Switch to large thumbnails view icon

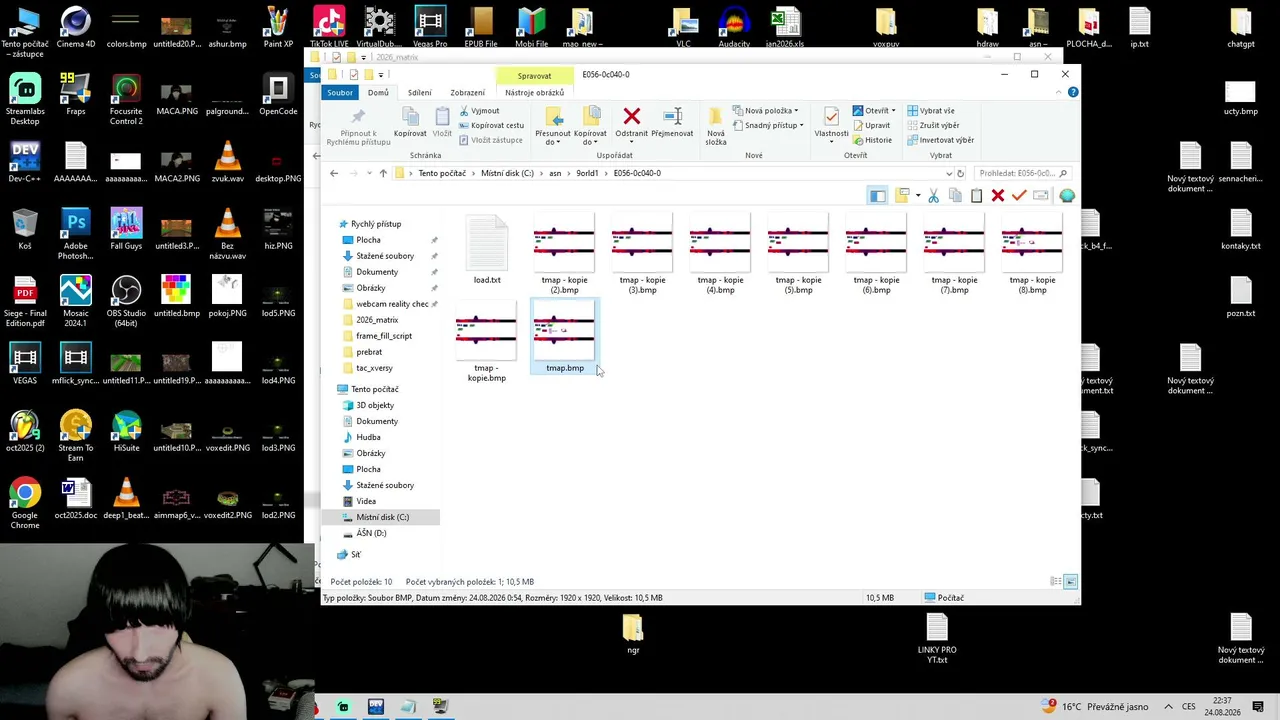coord(1070,581)
